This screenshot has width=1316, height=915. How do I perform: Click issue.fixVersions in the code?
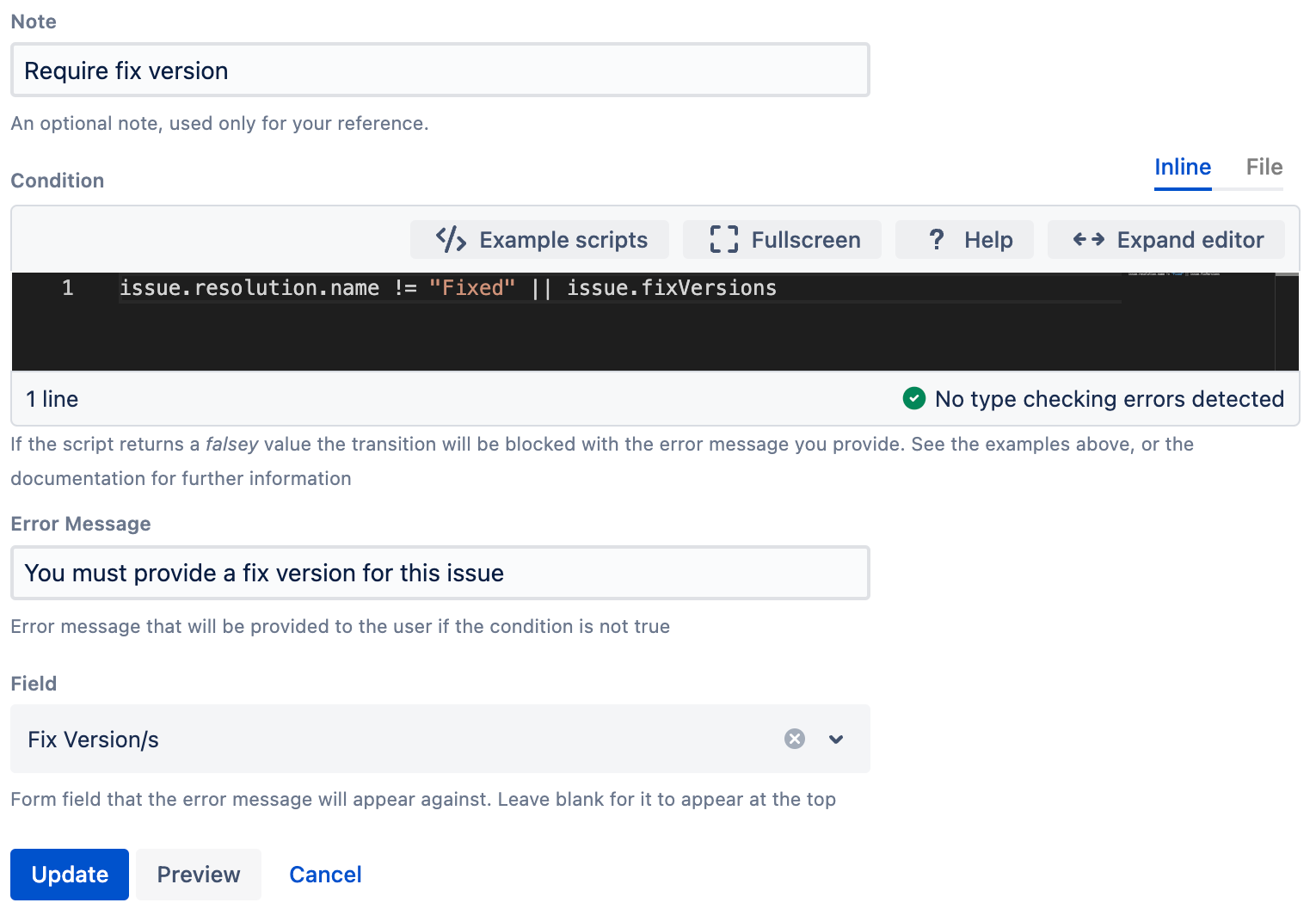672,288
